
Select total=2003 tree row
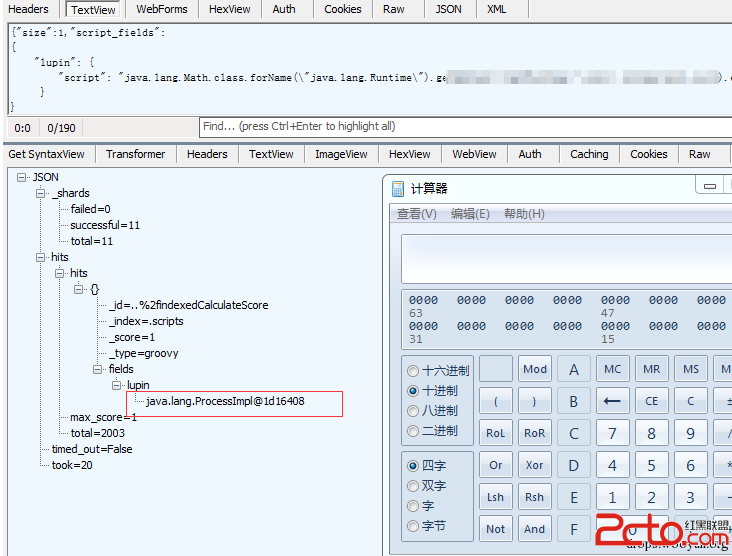pyautogui.click(x=98, y=433)
